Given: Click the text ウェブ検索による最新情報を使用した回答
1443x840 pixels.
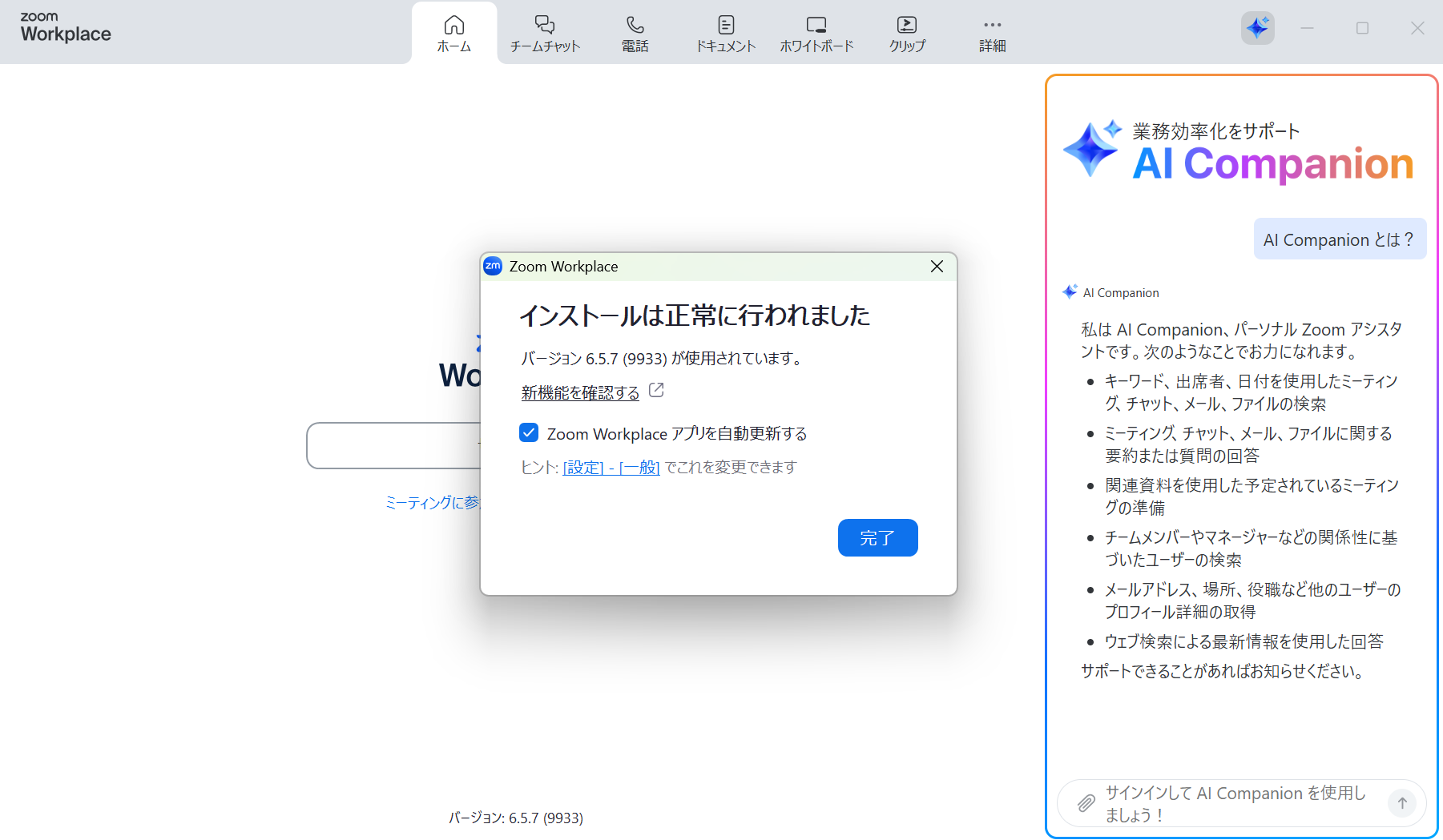Looking at the screenshot, I should pos(1244,641).
